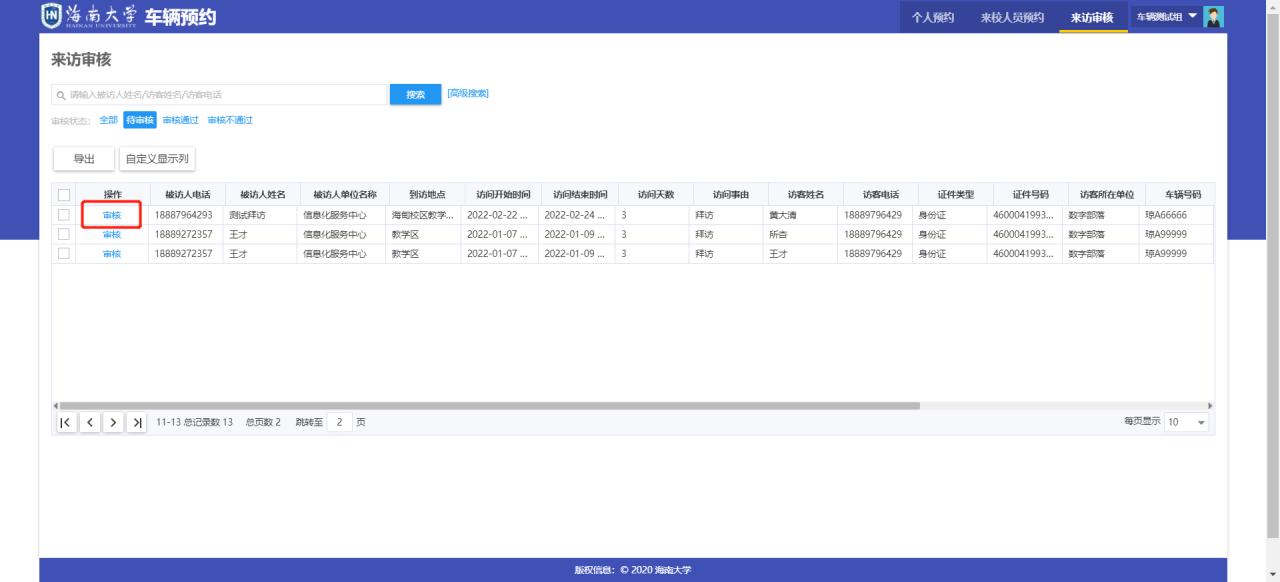
Task: Check the row for visitor 黄大清
Action: point(65,215)
